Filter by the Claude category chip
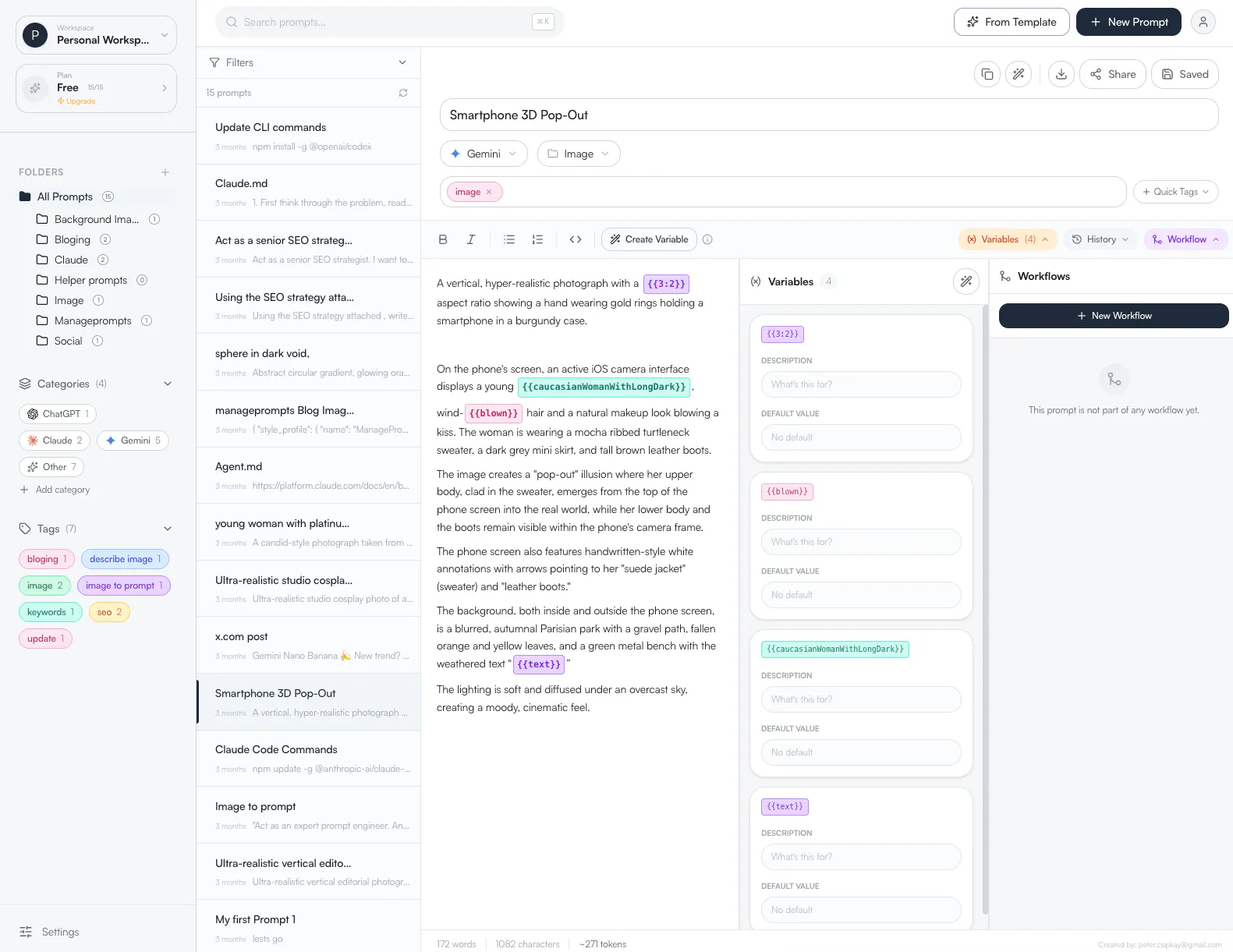 click(55, 441)
